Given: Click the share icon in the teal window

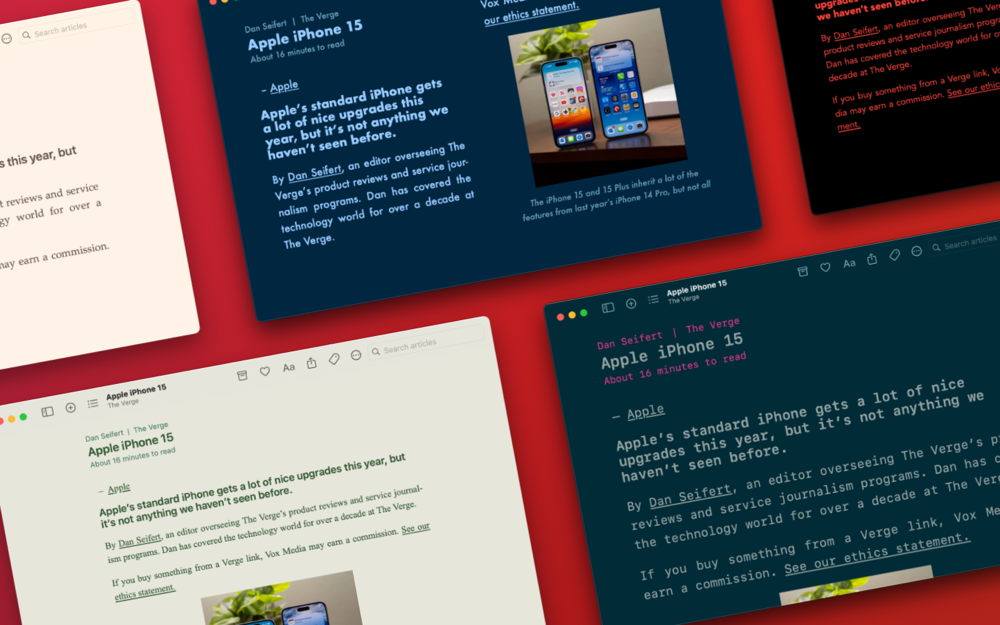Looking at the screenshot, I should (x=872, y=259).
